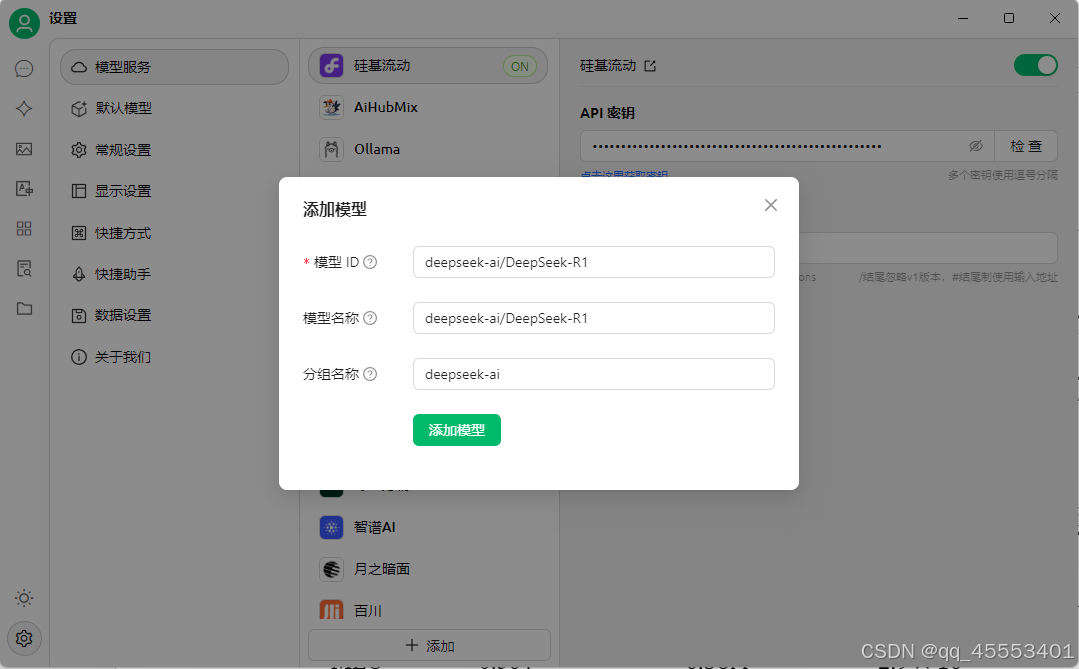Open the chat assistant sidebar icon
Viewport: 1079px width, 669px height.
coord(24,69)
